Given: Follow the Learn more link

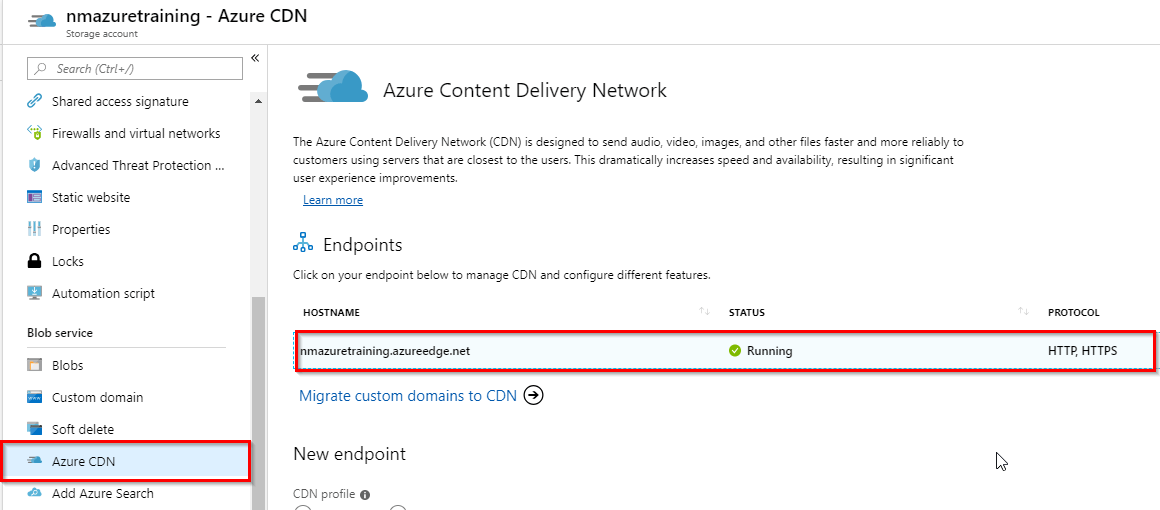Looking at the screenshot, I should (x=333, y=200).
